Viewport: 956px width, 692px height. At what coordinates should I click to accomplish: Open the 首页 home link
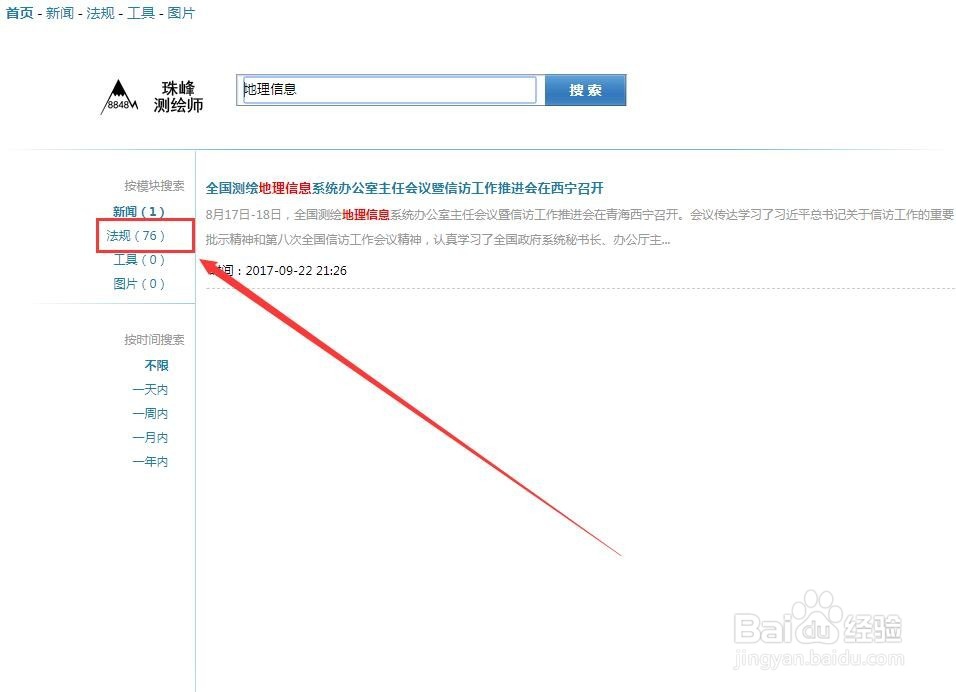coord(18,14)
